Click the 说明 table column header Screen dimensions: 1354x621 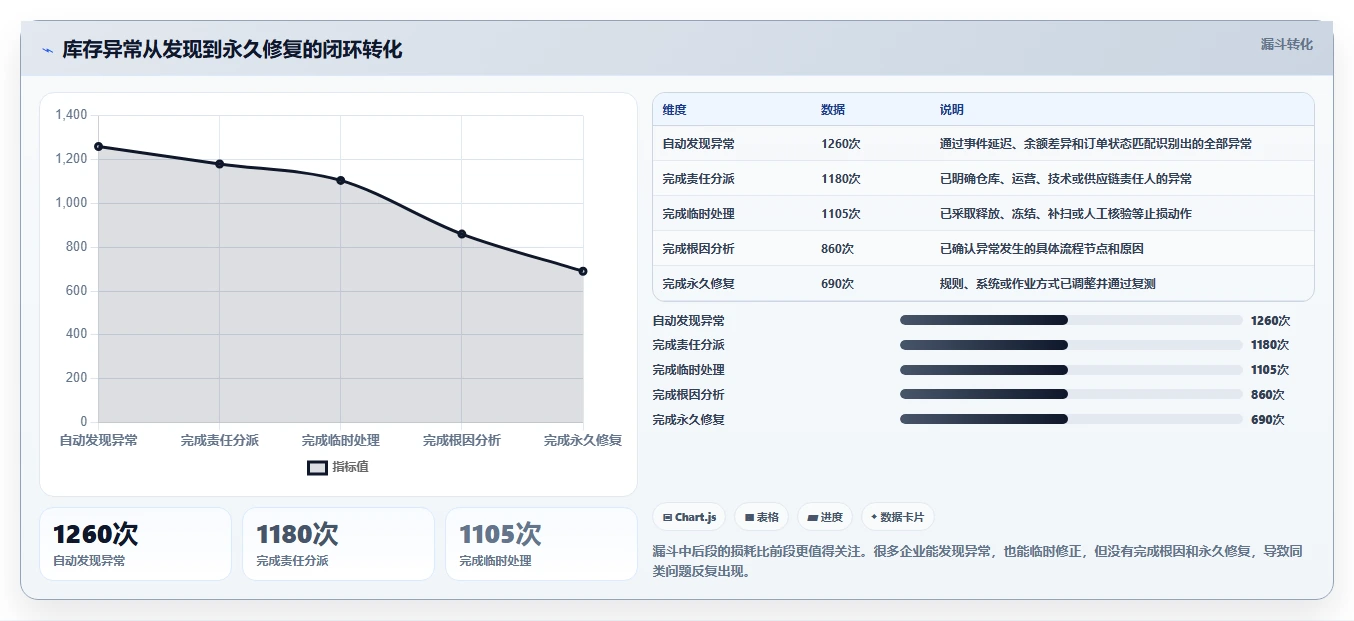(952, 110)
